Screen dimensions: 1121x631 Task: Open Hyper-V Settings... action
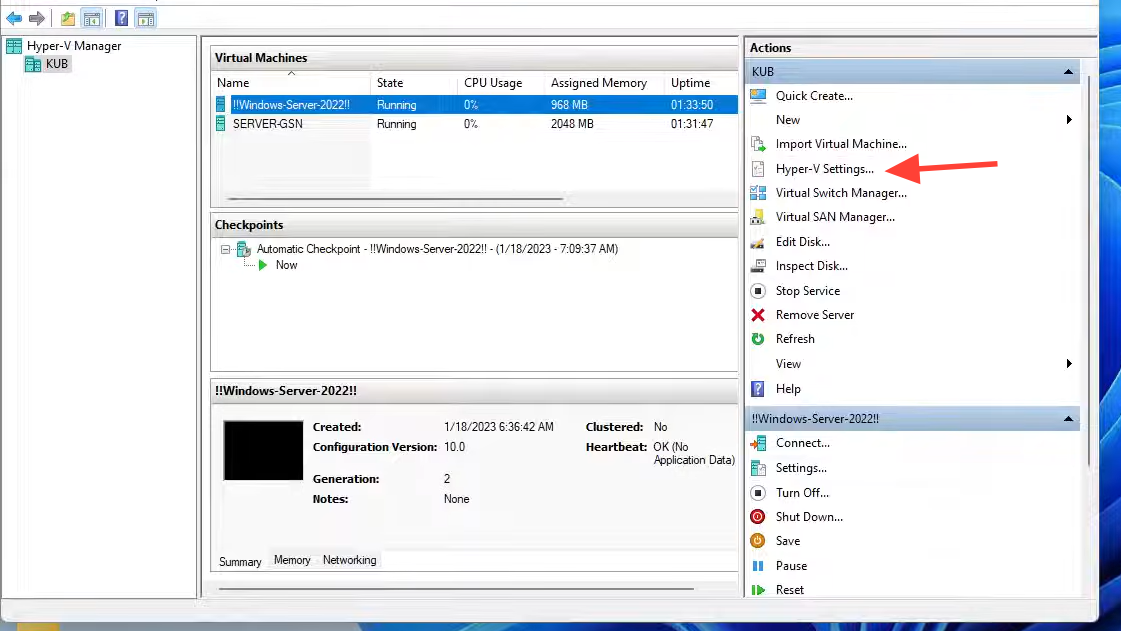[x=824, y=169]
